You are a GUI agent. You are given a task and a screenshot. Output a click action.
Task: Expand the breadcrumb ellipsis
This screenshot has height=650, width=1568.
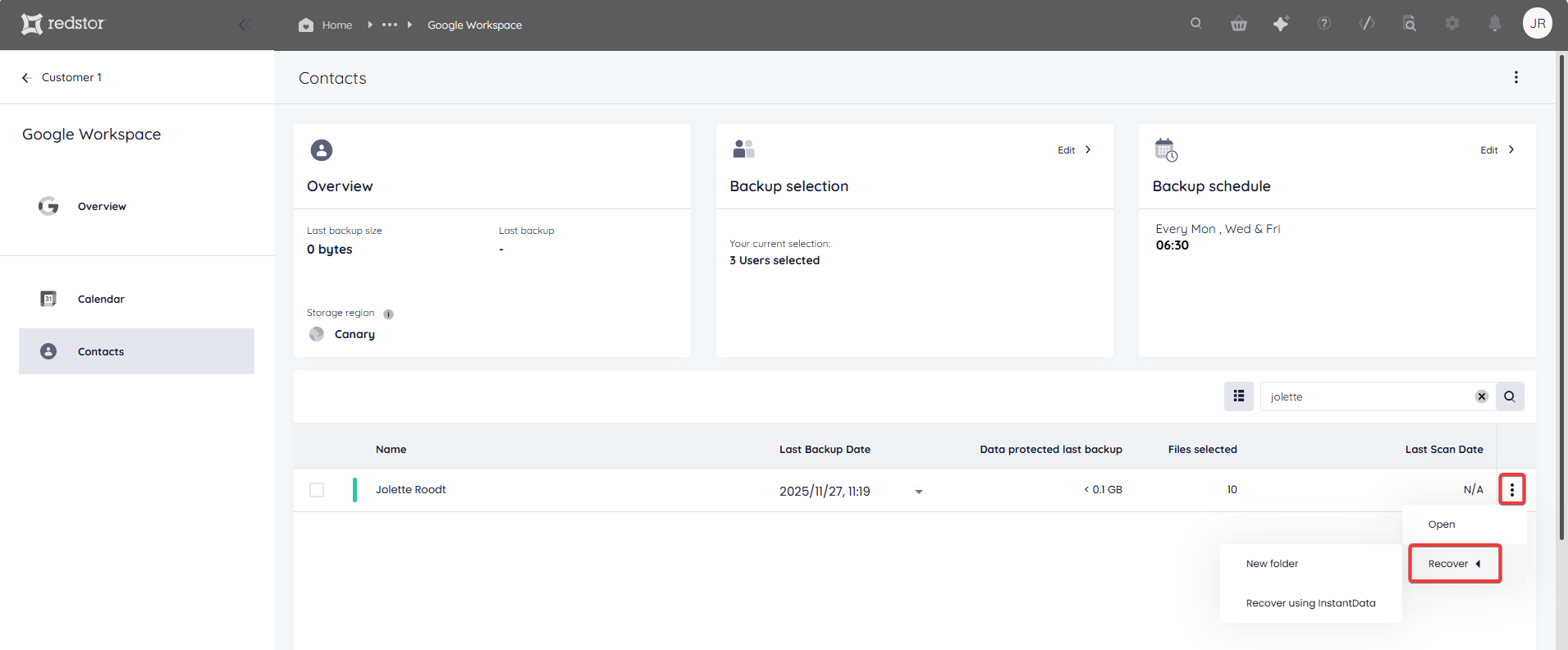[390, 25]
